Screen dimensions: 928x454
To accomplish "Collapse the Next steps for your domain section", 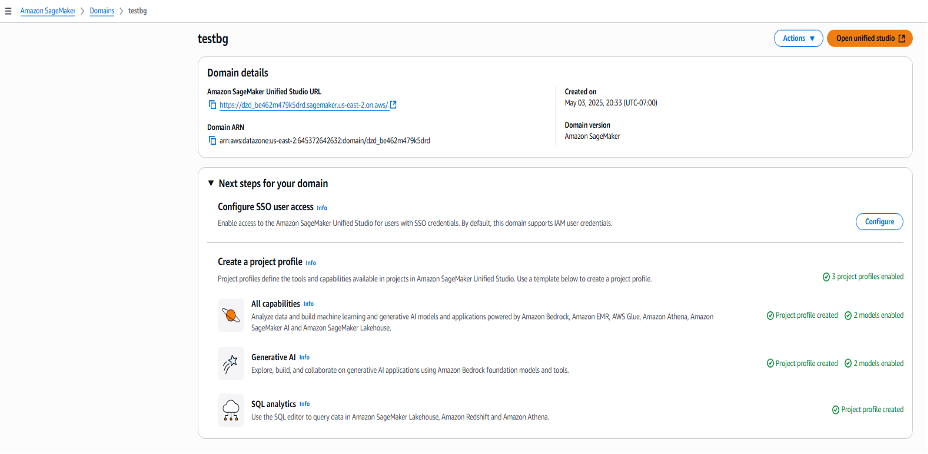I will pos(211,184).
